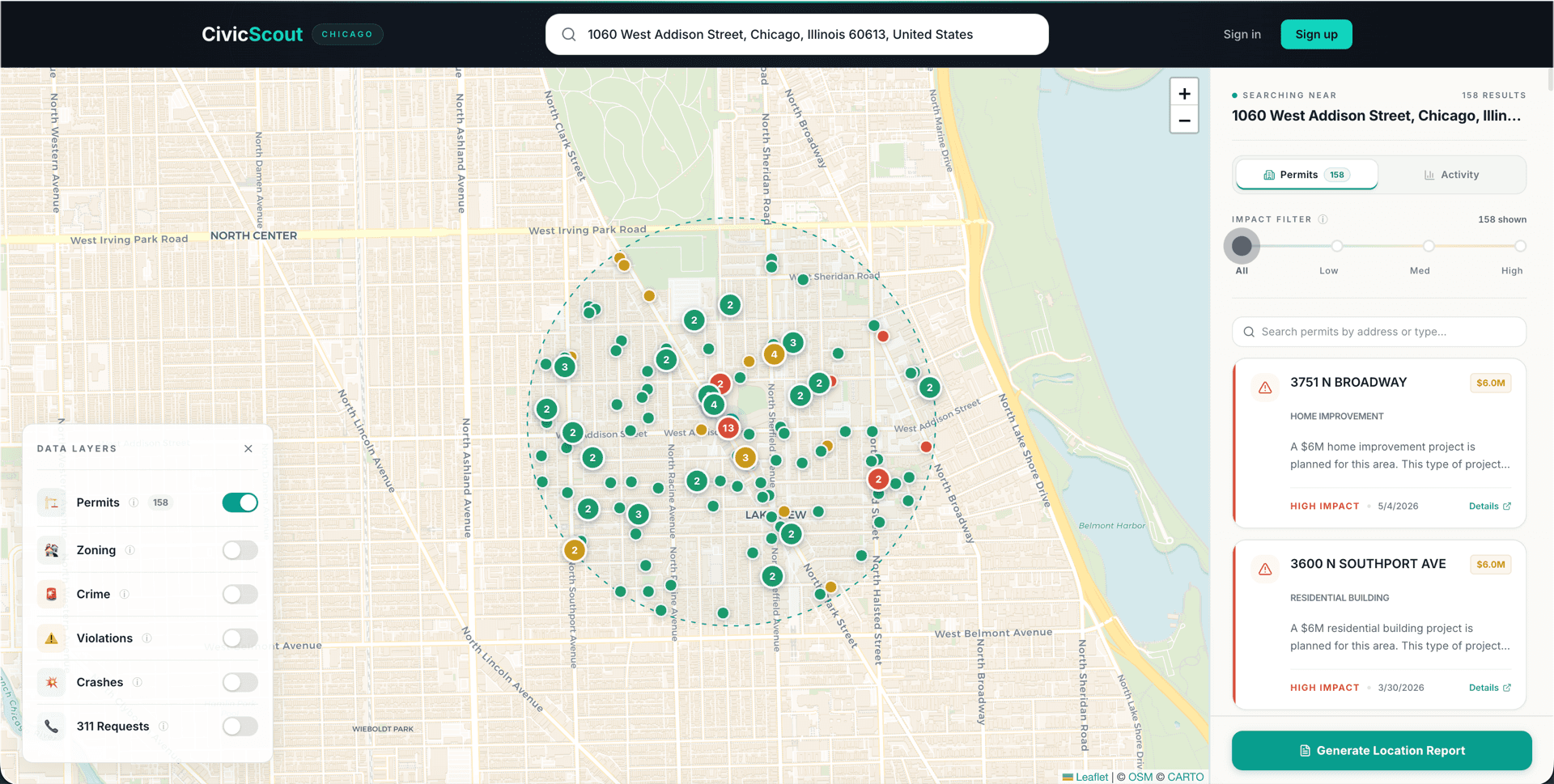The width and height of the screenshot is (1554, 784).
Task: Click warning icon on 3600 N Southport card
Action: click(1265, 569)
